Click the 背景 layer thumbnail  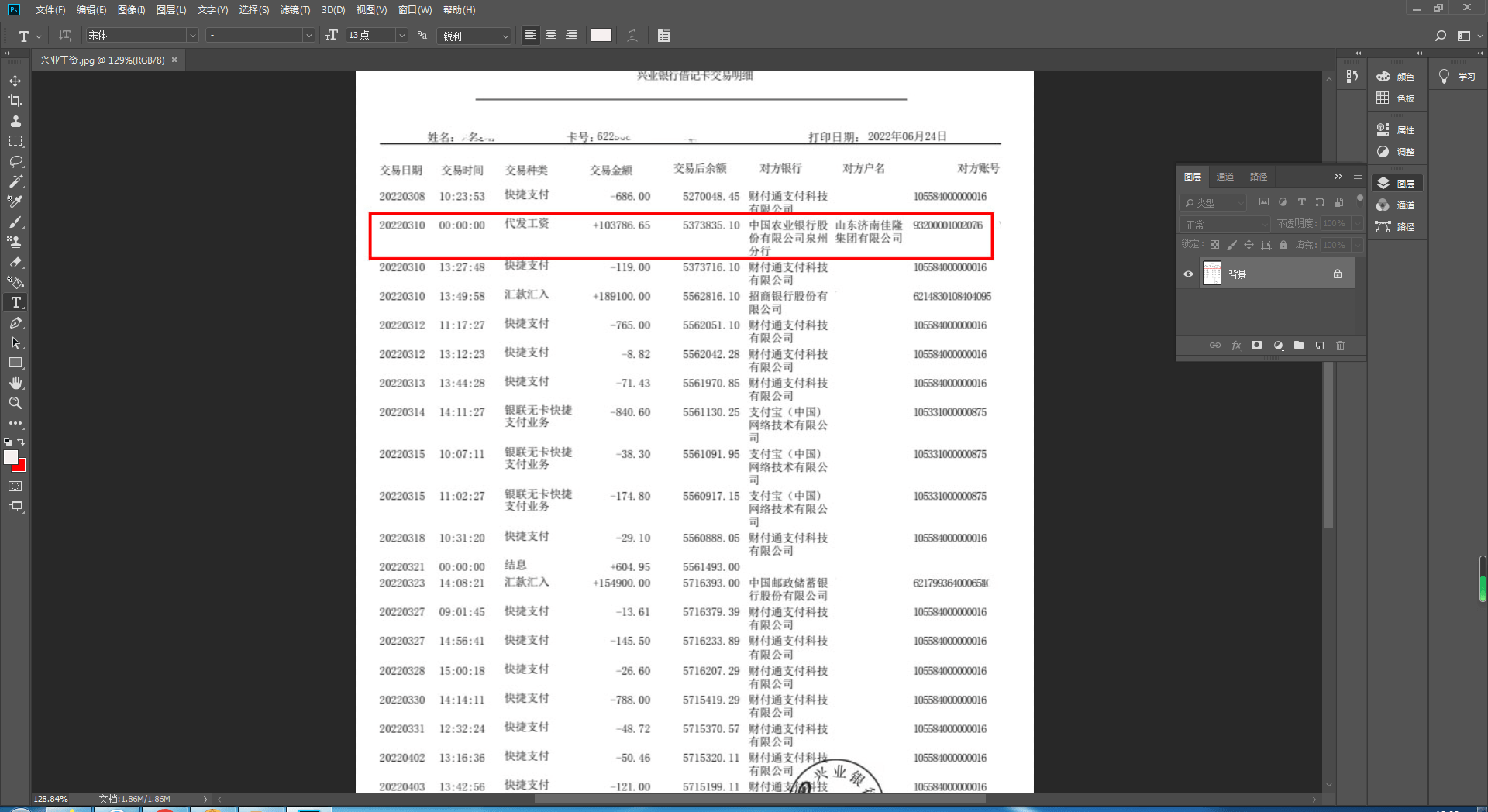click(x=1212, y=274)
